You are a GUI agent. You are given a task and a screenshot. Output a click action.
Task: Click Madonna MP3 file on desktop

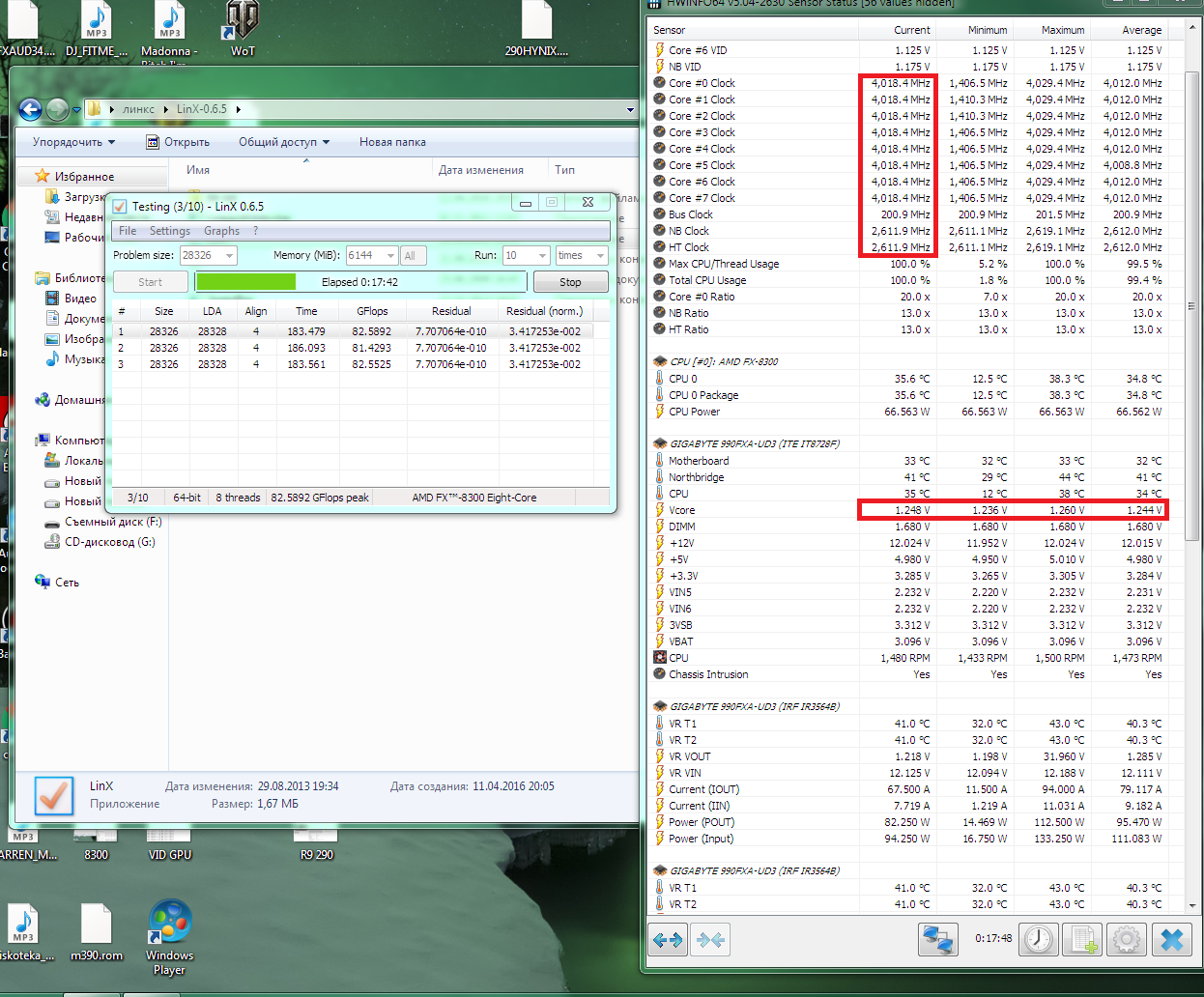click(170, 29)
